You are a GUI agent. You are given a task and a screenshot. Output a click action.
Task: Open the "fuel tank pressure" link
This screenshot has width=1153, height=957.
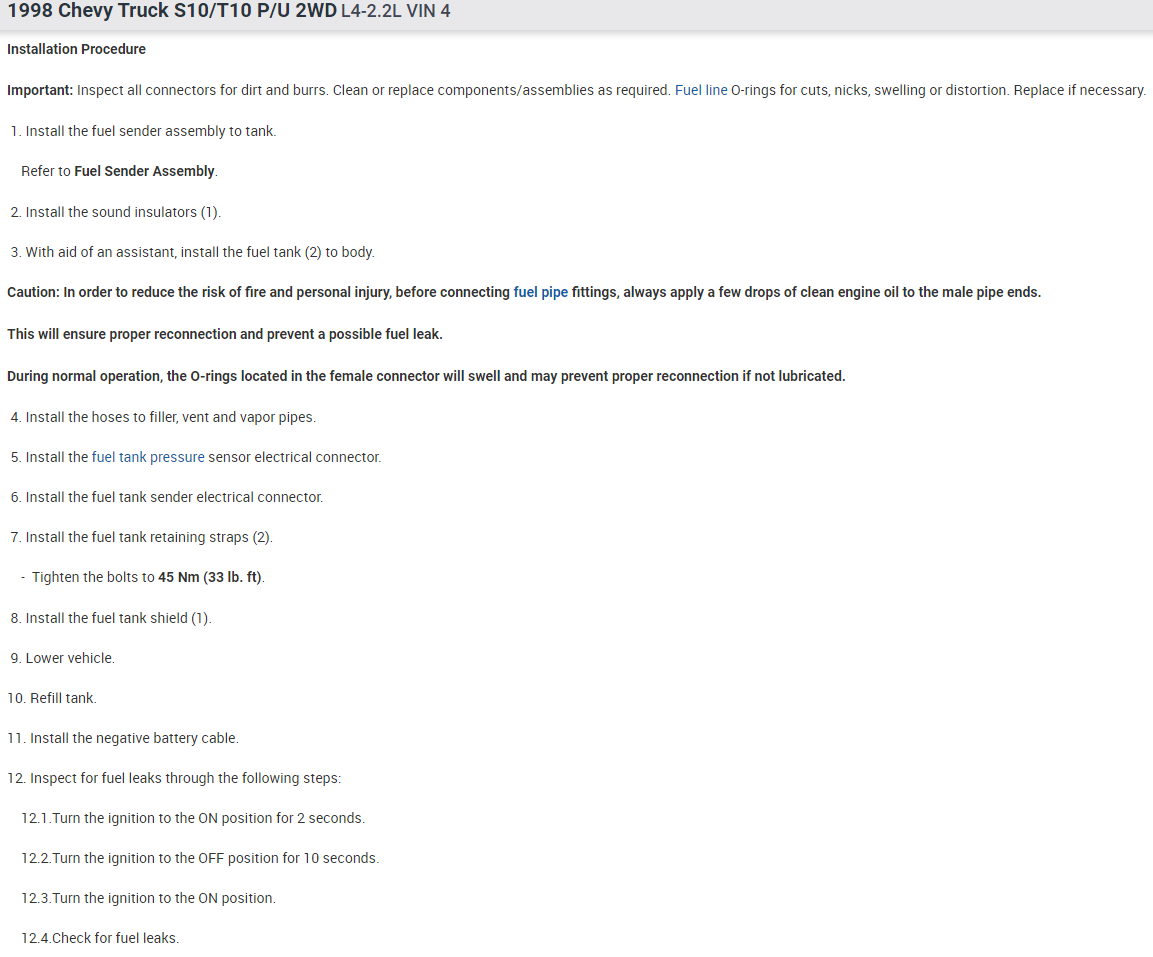tap(148, 458)
